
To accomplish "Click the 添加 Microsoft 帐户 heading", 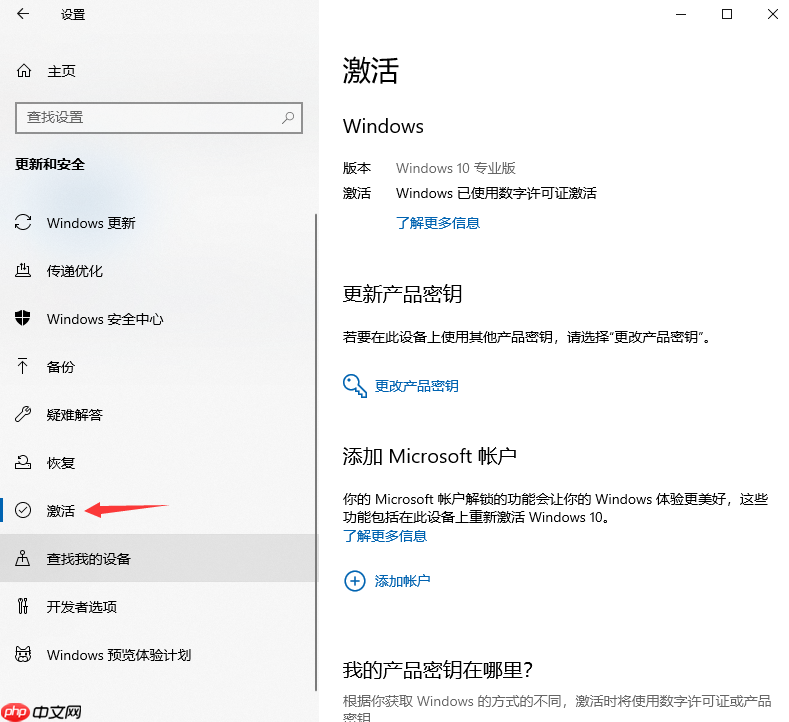I will [x=430, y=456].
